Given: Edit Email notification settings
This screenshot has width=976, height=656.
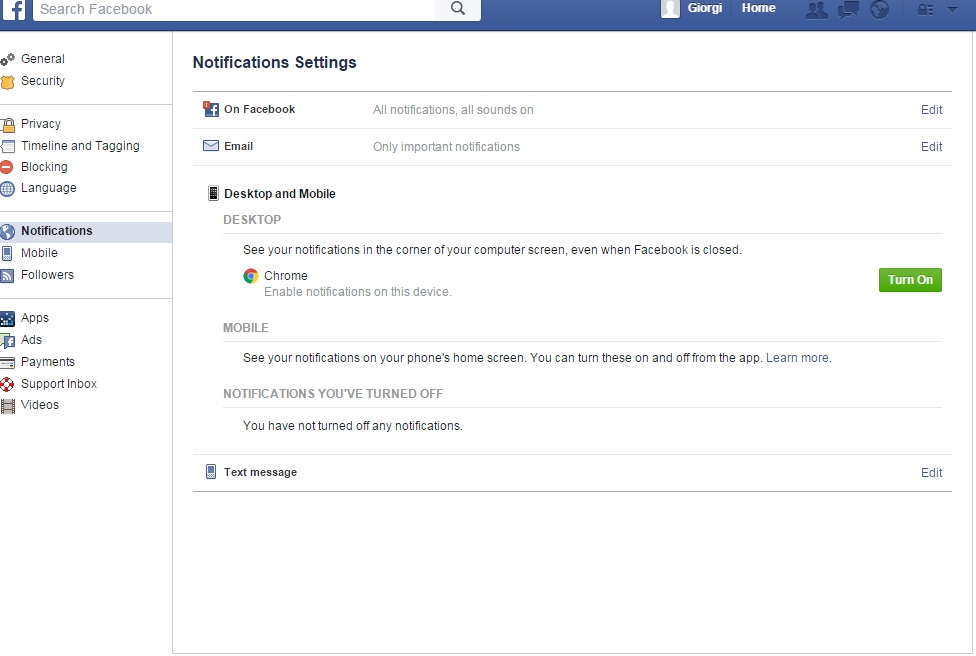Looking at the screenshot, I should point(931,147).
